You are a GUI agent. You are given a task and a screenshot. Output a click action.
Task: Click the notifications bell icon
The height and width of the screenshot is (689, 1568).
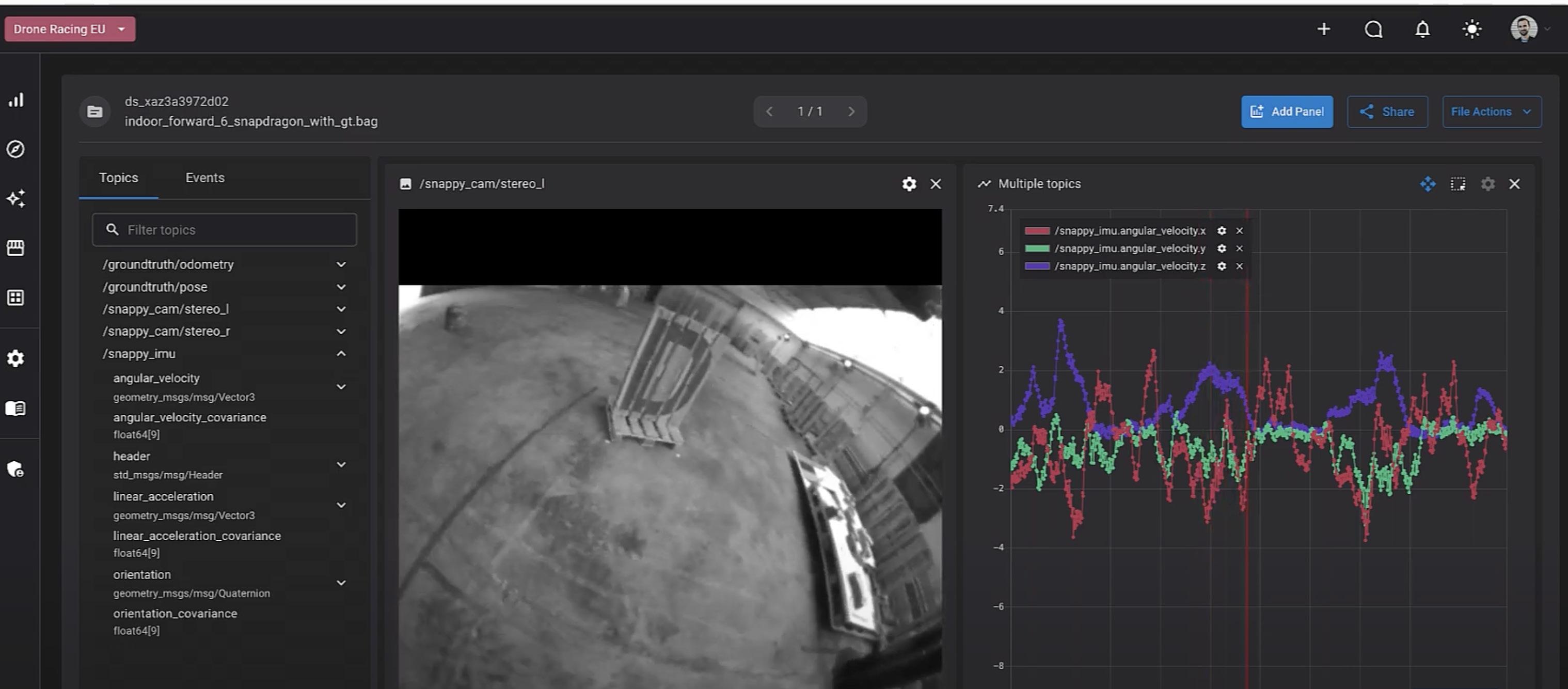click(x=1422, y=29)
